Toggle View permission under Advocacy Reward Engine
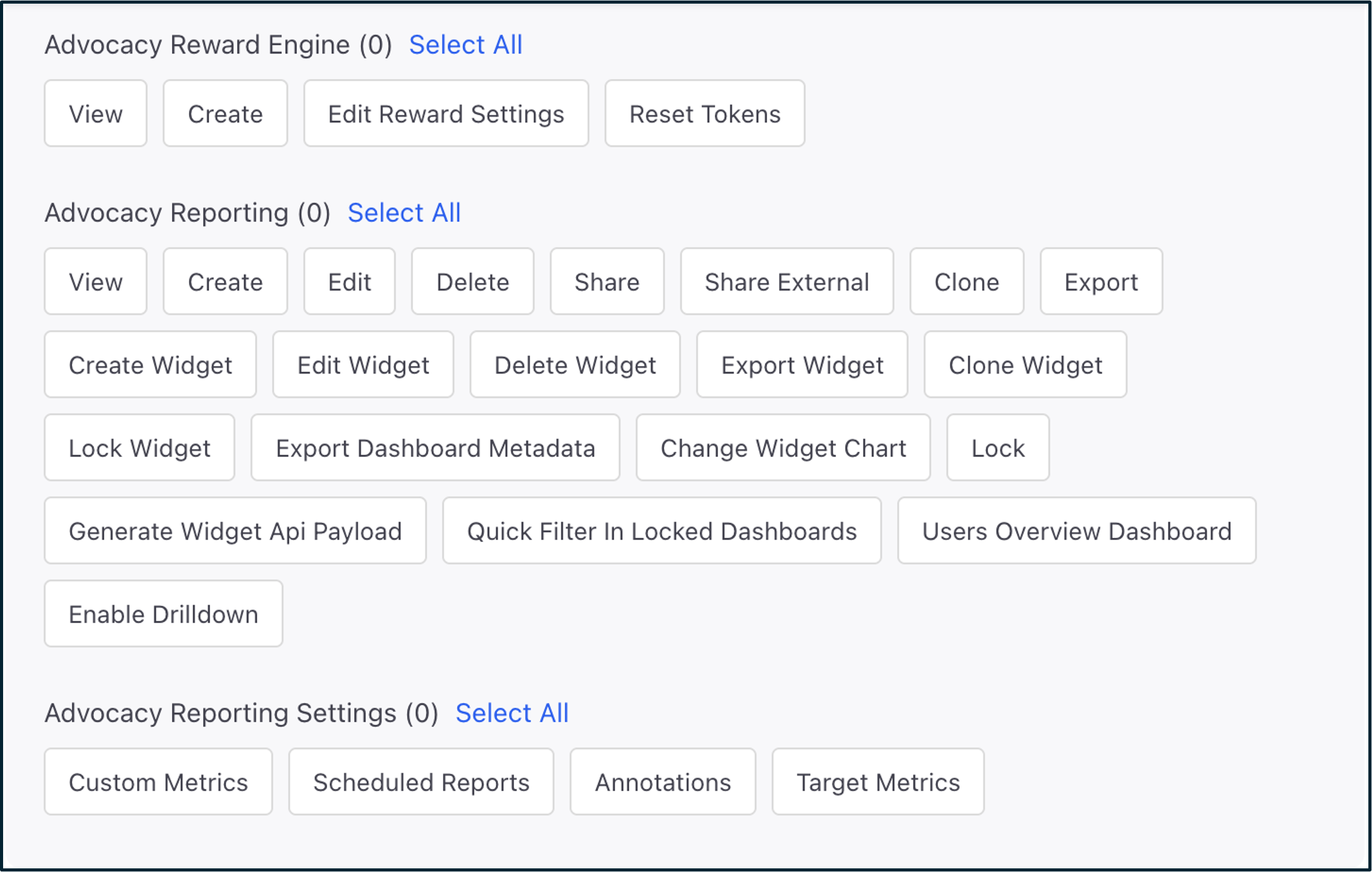This screenshot has height=872, width=1372. click(x=96, y=113)
